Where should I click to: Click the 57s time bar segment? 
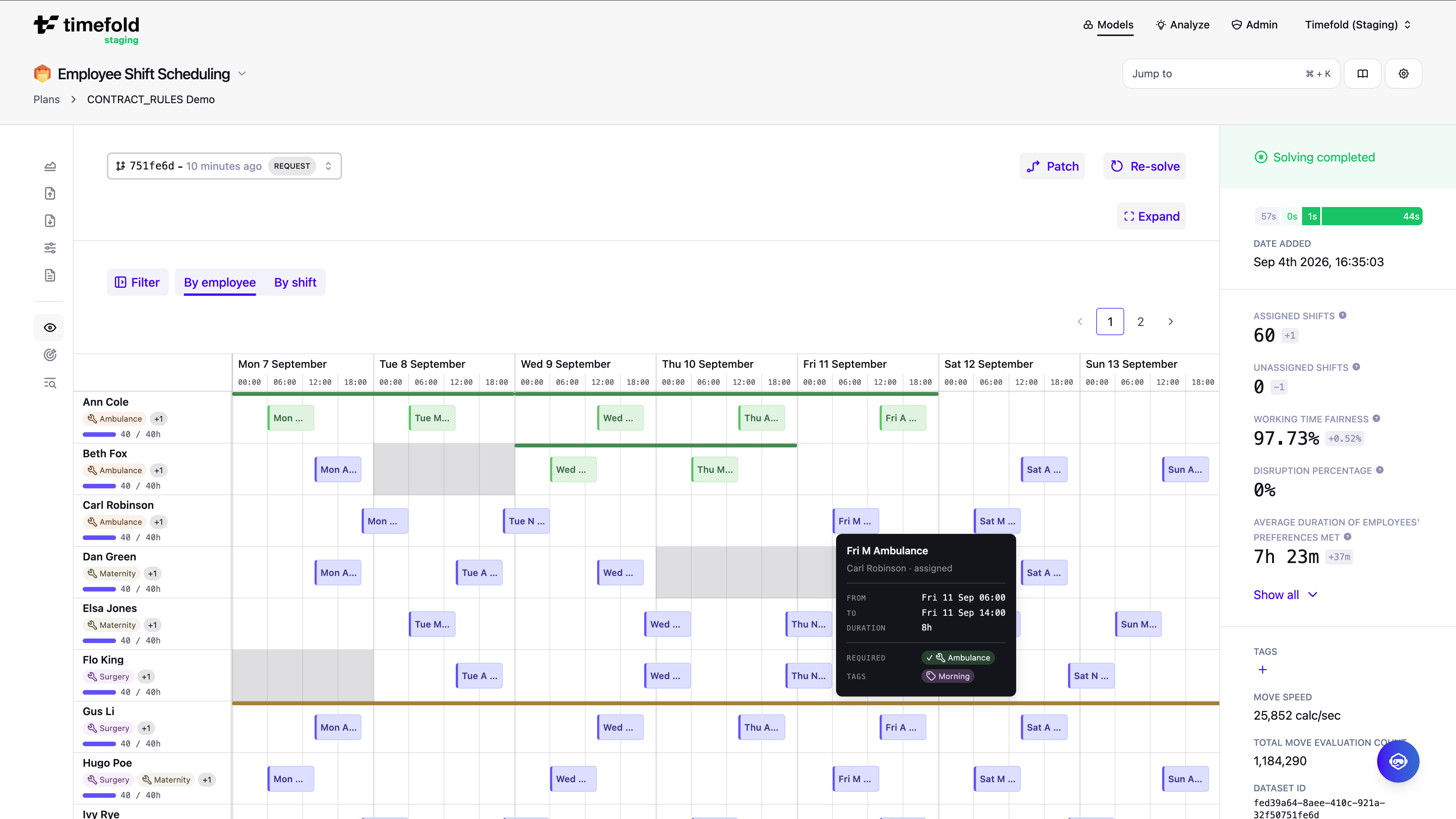(x=1268, y=217)
